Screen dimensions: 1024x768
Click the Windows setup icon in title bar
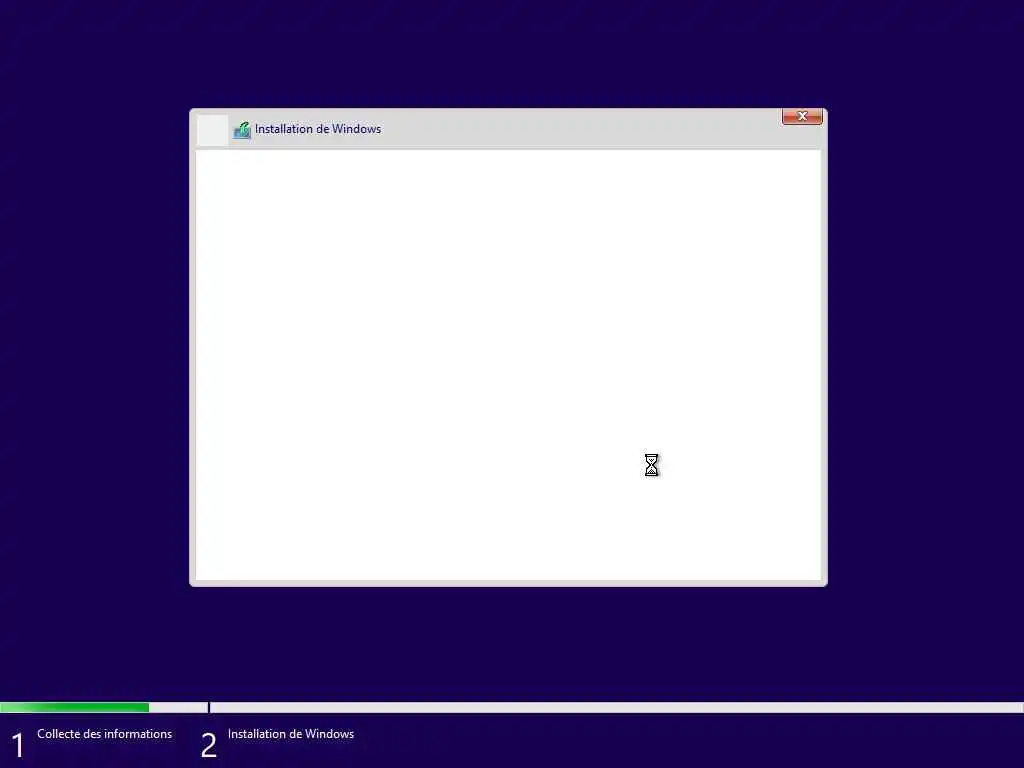pyautogui.click(x=242, y=130)
